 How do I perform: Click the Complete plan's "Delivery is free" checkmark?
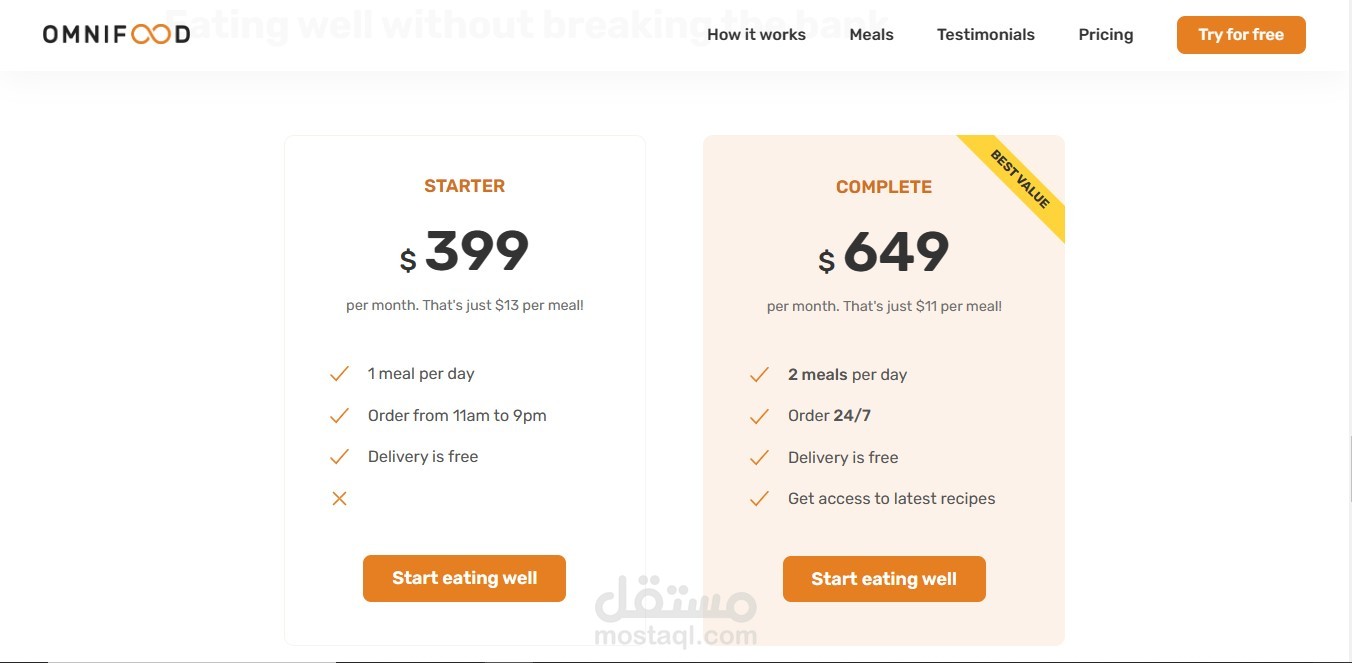pyautogui.click(x=759, y=457)
